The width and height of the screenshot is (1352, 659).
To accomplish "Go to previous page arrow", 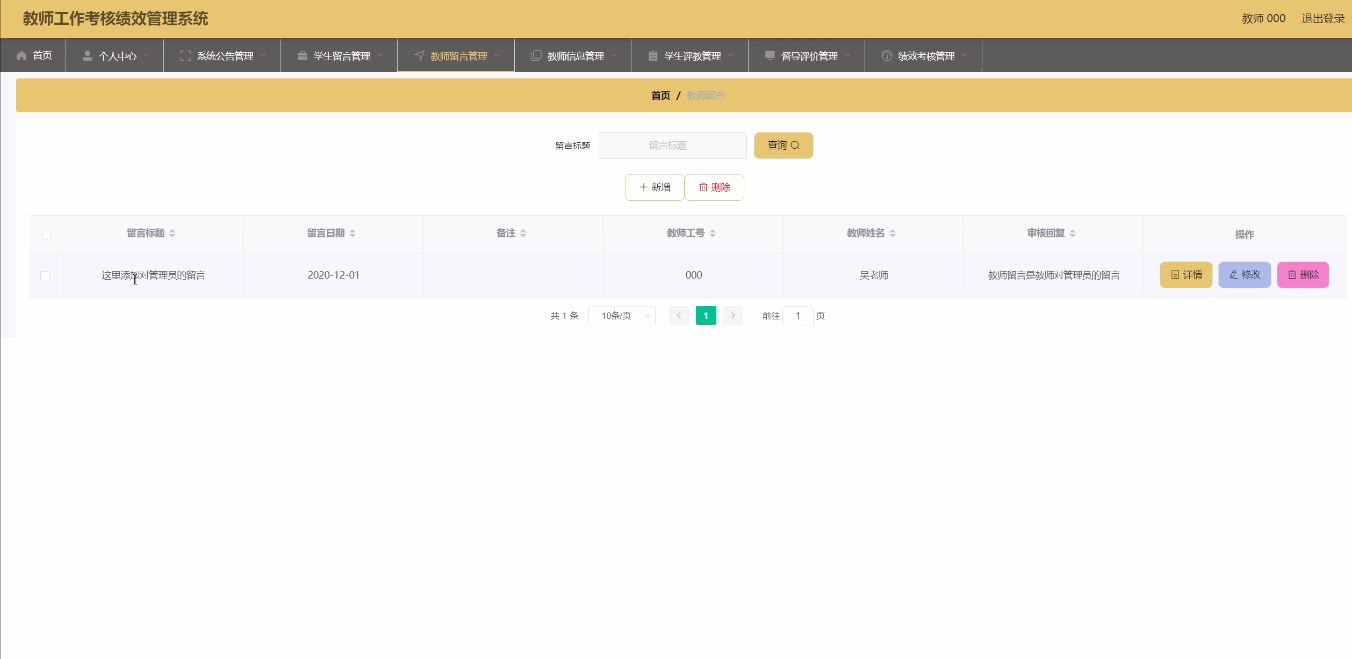I will 679,316.
